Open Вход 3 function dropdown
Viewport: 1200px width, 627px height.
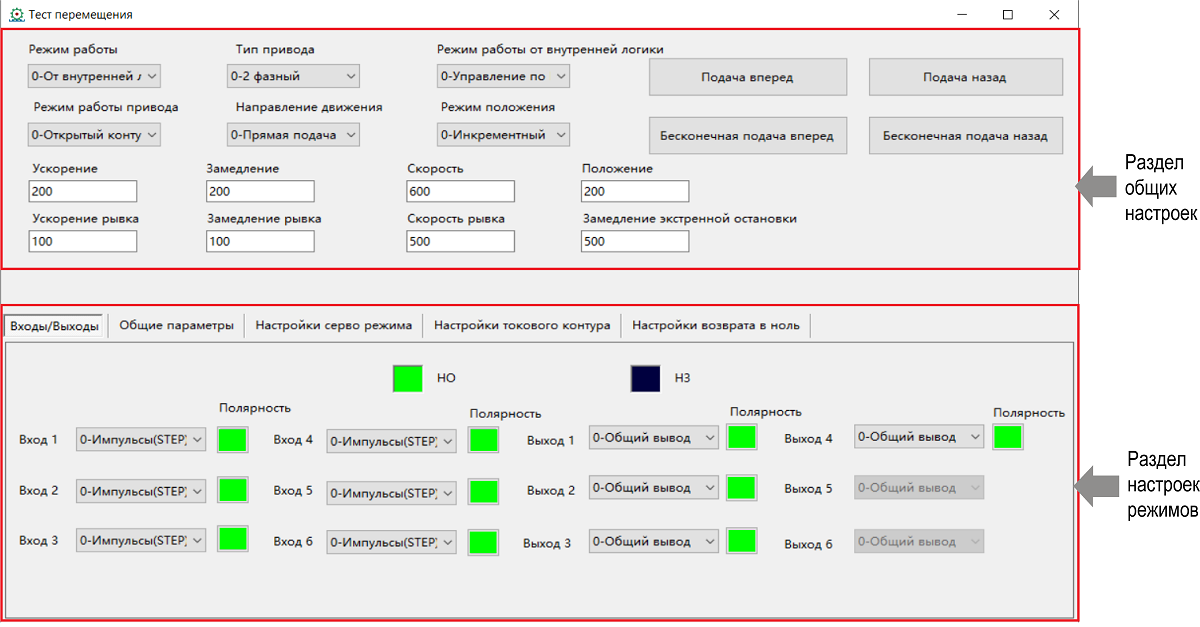(x=141, y=541)
